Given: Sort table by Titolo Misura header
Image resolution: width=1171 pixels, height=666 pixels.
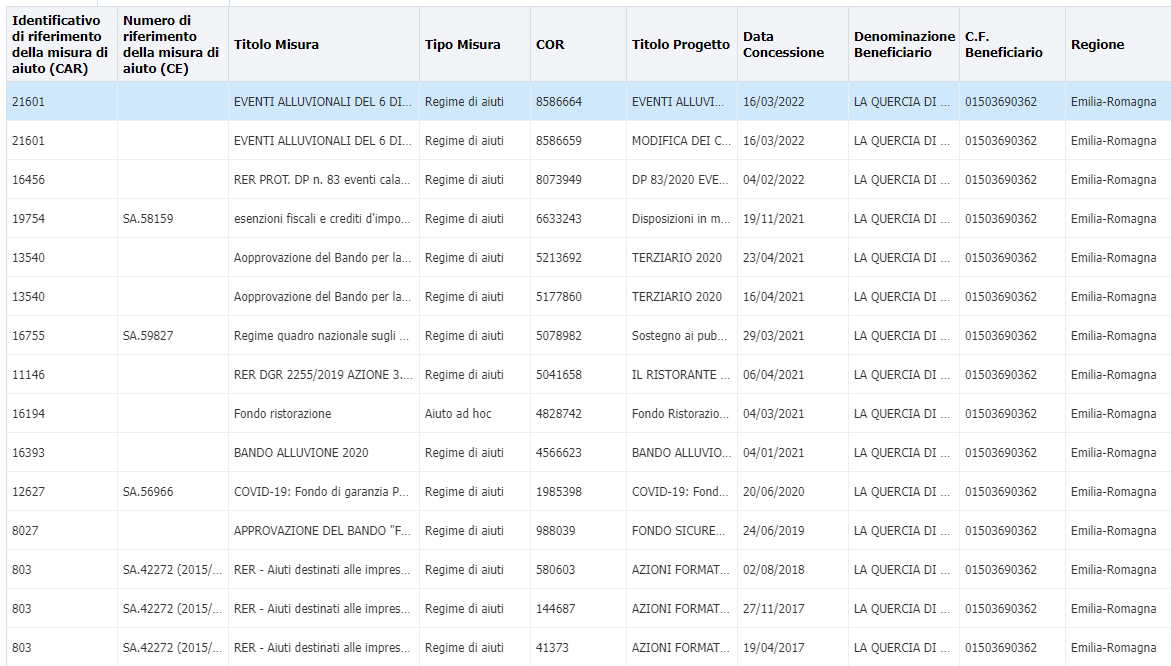Looking at the screenshot, I should [x=277, y=44].
